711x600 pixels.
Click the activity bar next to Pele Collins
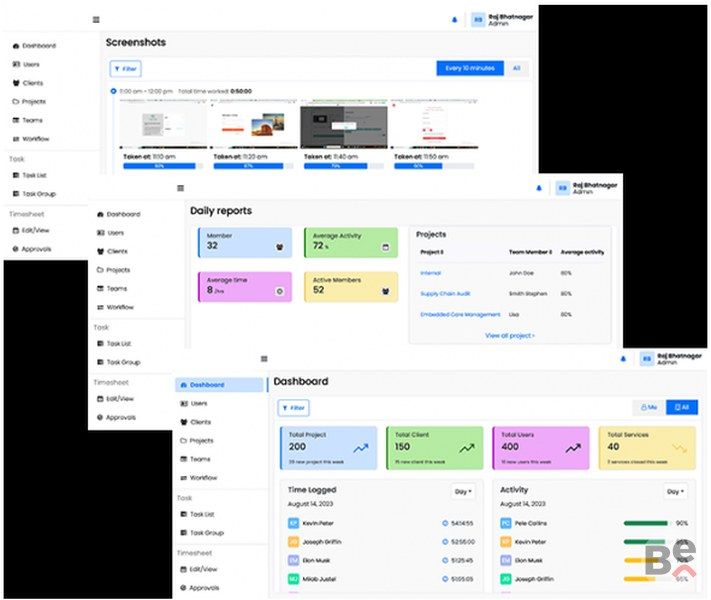[x=646, y=523]
